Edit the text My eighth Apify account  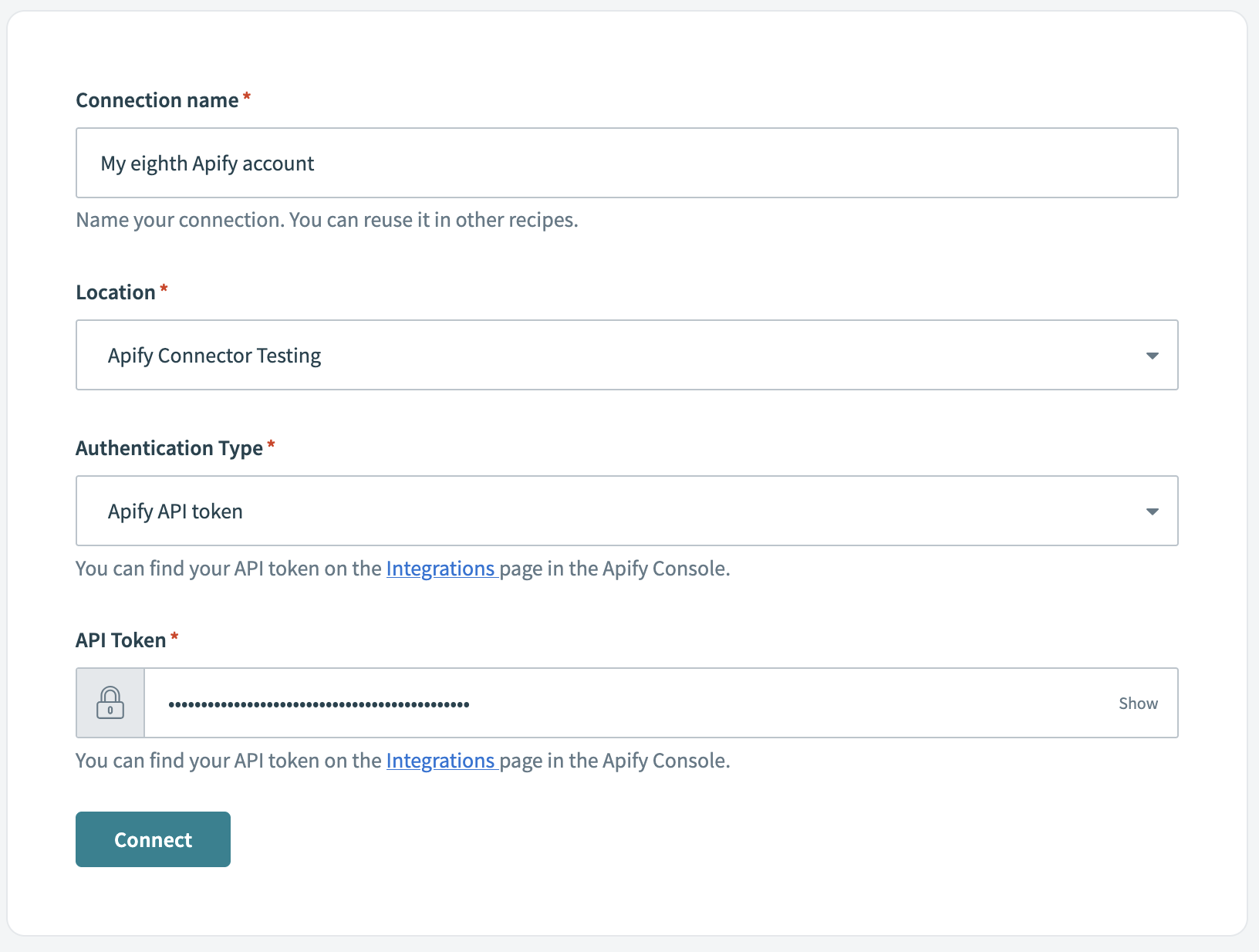click(x=208, y=163)
